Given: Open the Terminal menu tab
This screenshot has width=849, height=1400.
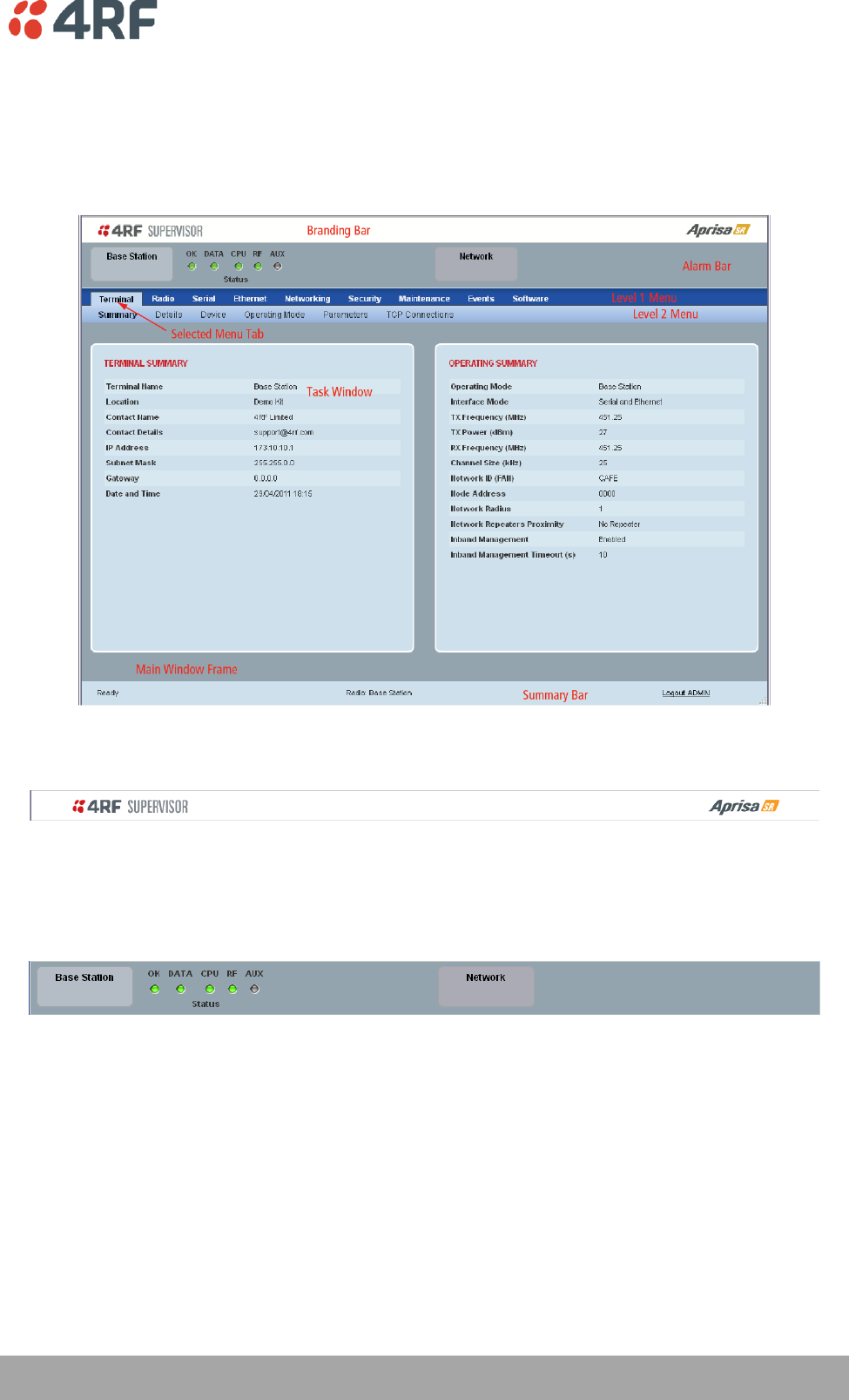Looking at the screenshot, I should point(117,299).
